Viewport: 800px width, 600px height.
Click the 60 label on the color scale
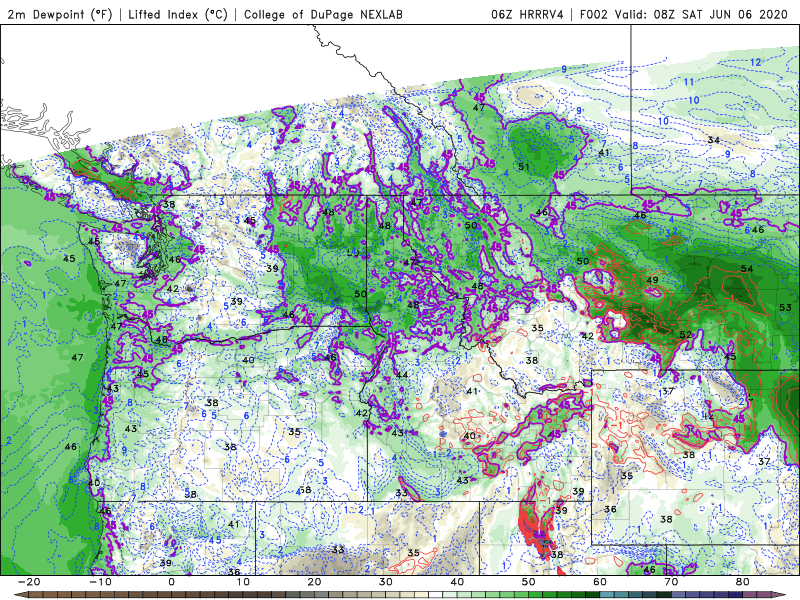pyautogui.click(x=600, y=582)
